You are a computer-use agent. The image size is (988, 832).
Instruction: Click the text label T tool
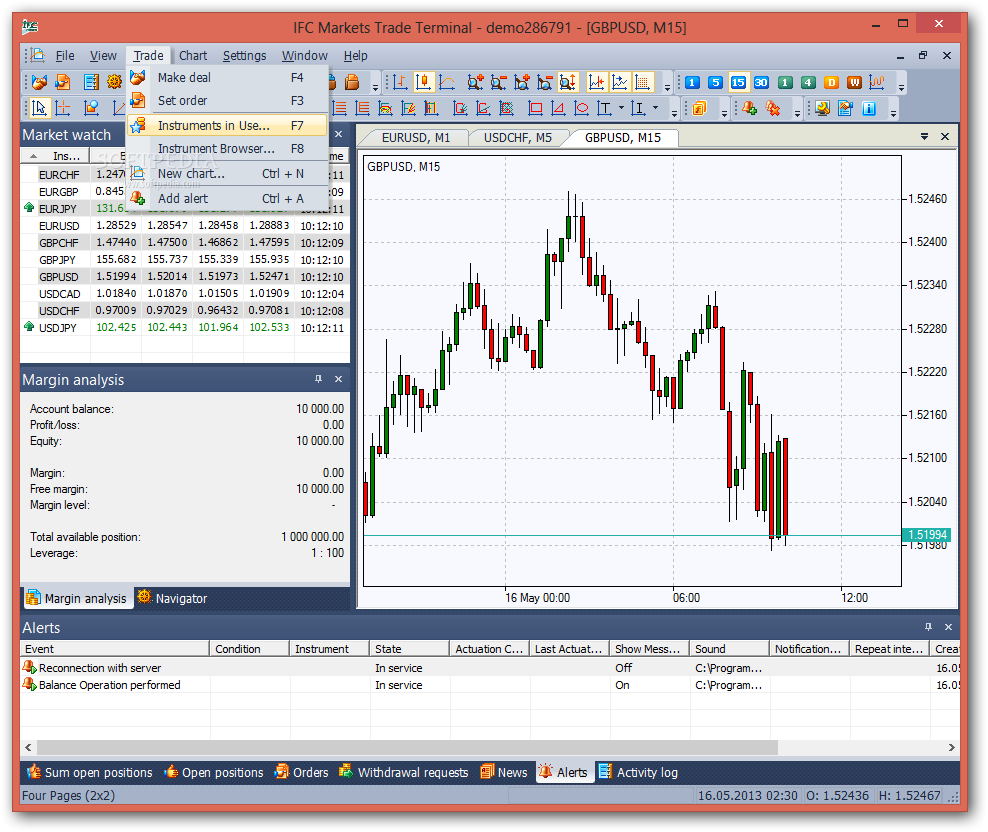604,108
